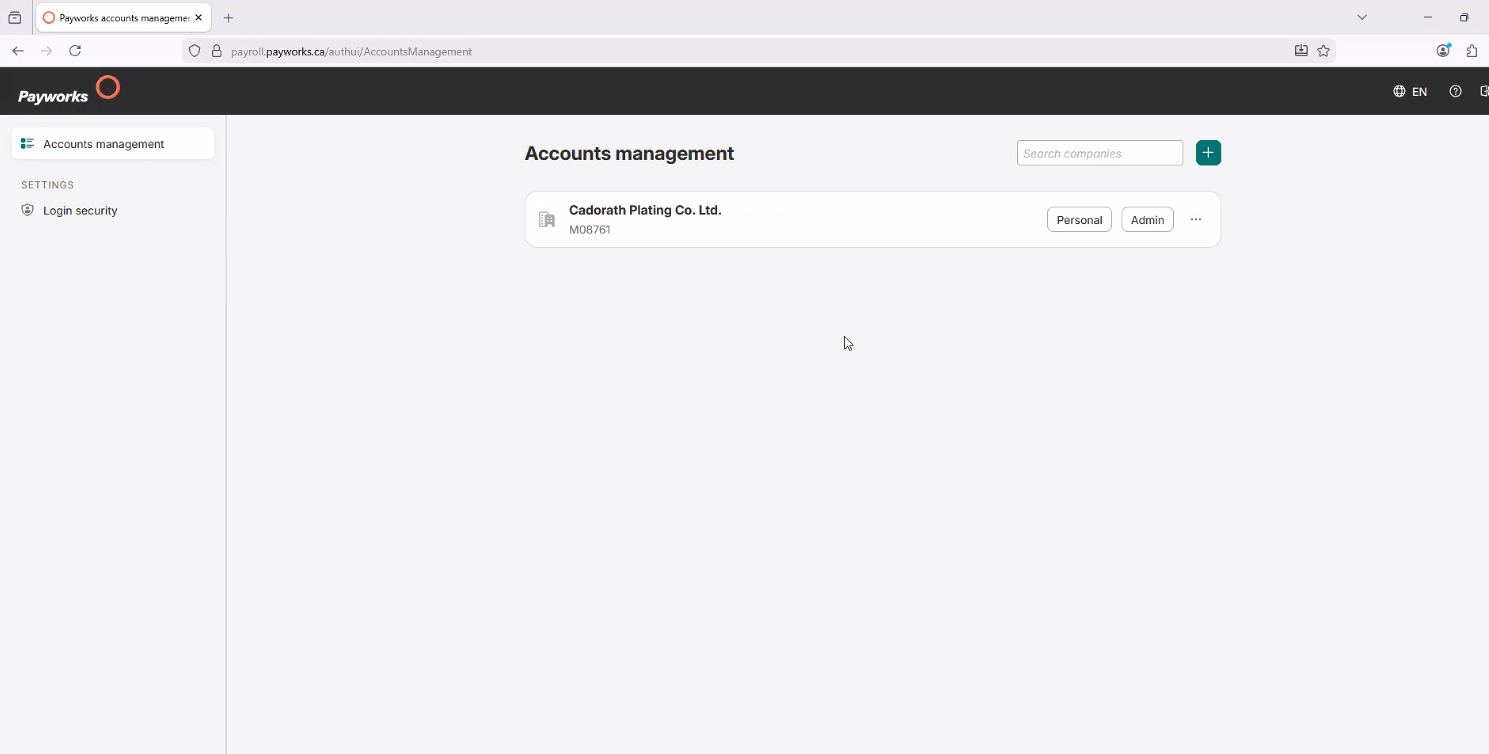Open the browser extensions icon

click(x=1472, y=51)
